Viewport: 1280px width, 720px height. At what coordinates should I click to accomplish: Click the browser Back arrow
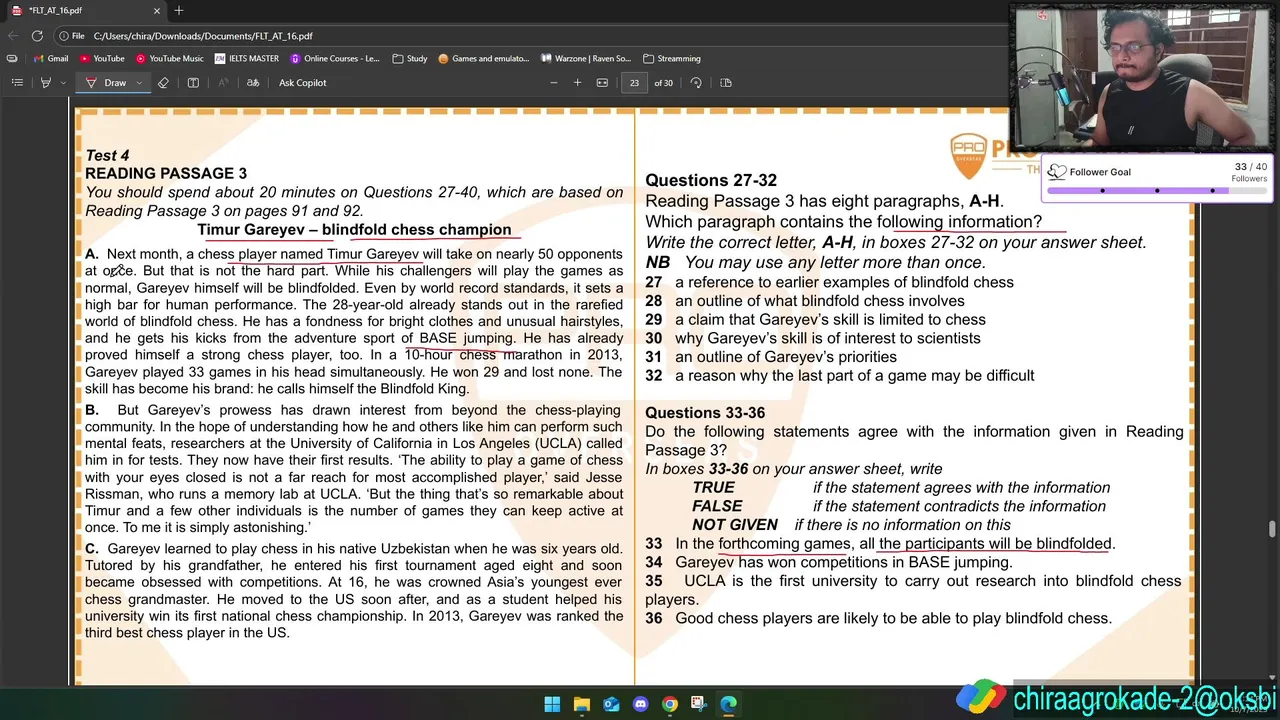pyautogui.click(x=12, y=36)
